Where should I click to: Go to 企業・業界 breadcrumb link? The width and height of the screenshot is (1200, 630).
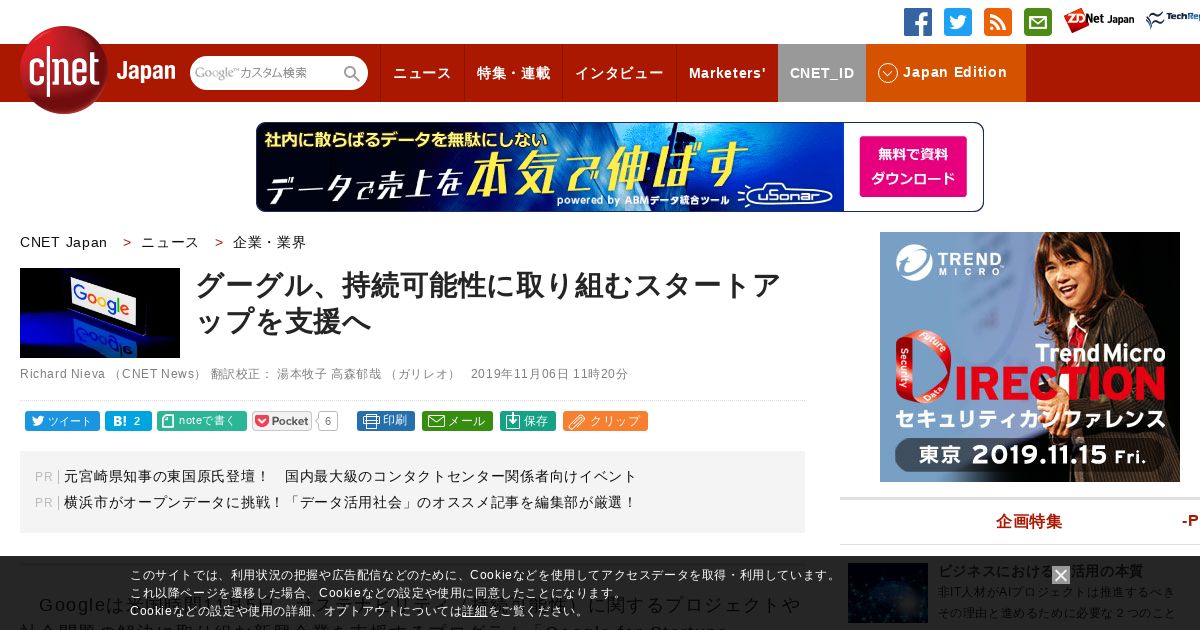[x=269, y=242]
